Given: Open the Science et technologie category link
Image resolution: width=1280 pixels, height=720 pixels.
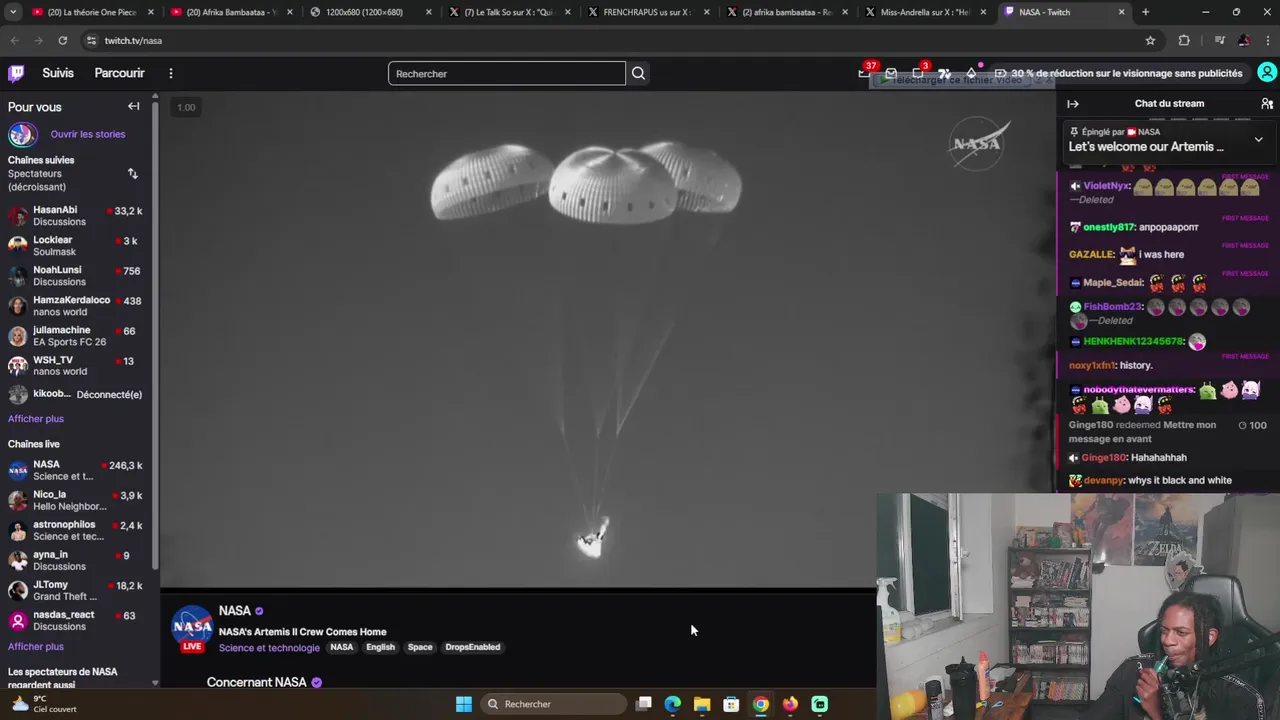Looking at the screenshot, I should [269, 648].
